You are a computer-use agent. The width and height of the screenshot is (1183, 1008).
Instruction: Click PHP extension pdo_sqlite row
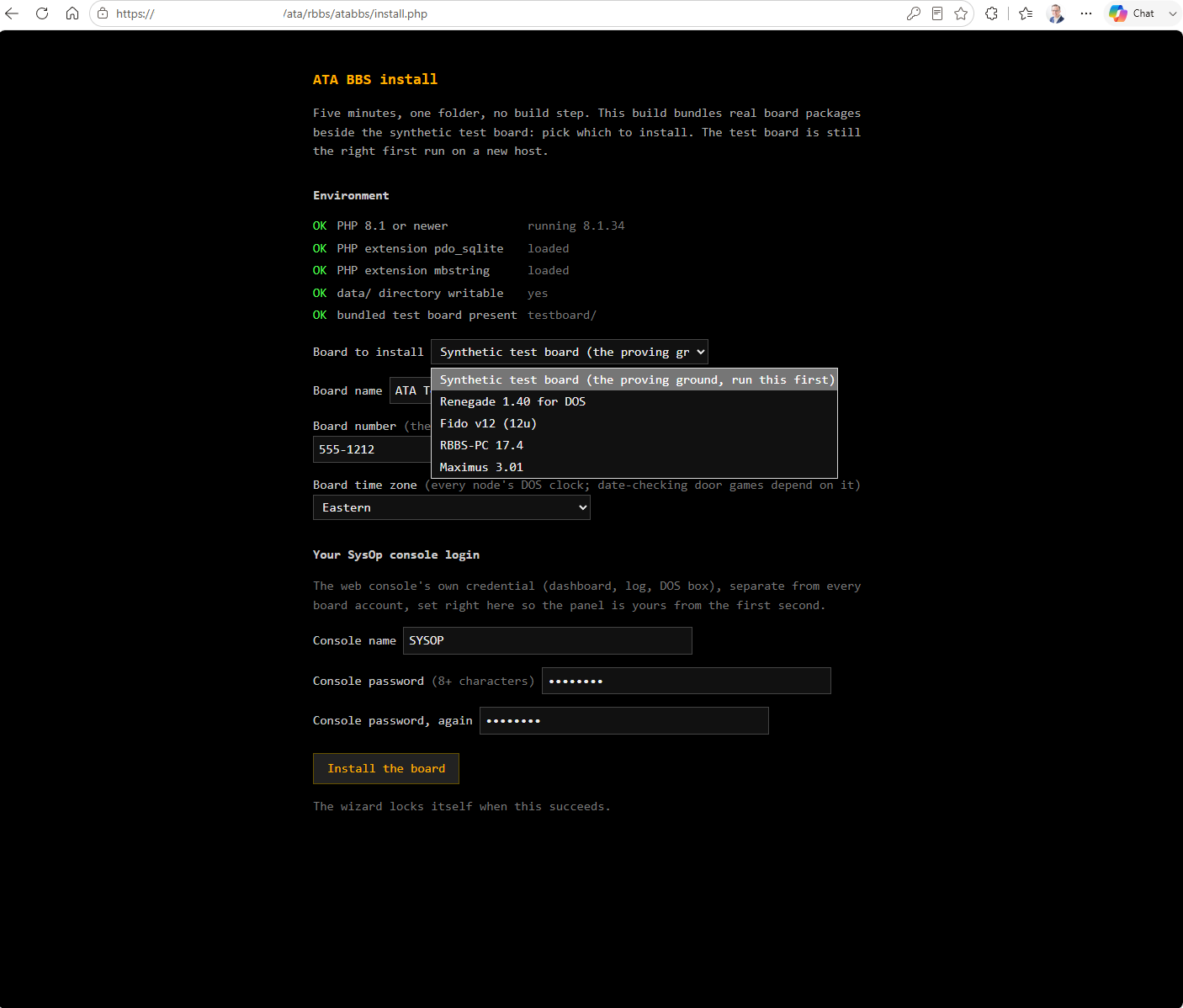pyautogui.click(x=441, y=248)
